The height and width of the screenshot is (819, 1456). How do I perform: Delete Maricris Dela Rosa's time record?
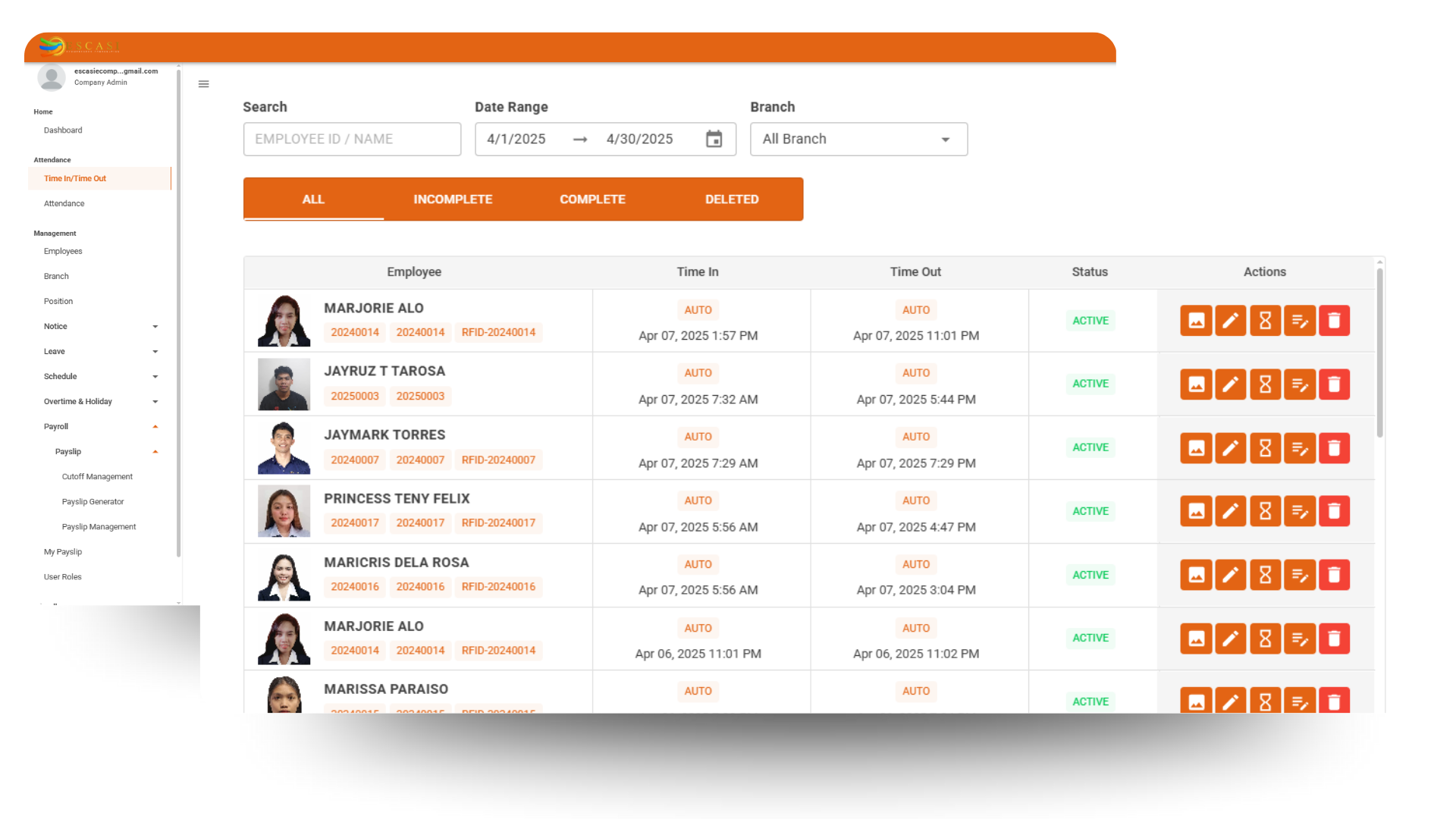(1334, 576)
